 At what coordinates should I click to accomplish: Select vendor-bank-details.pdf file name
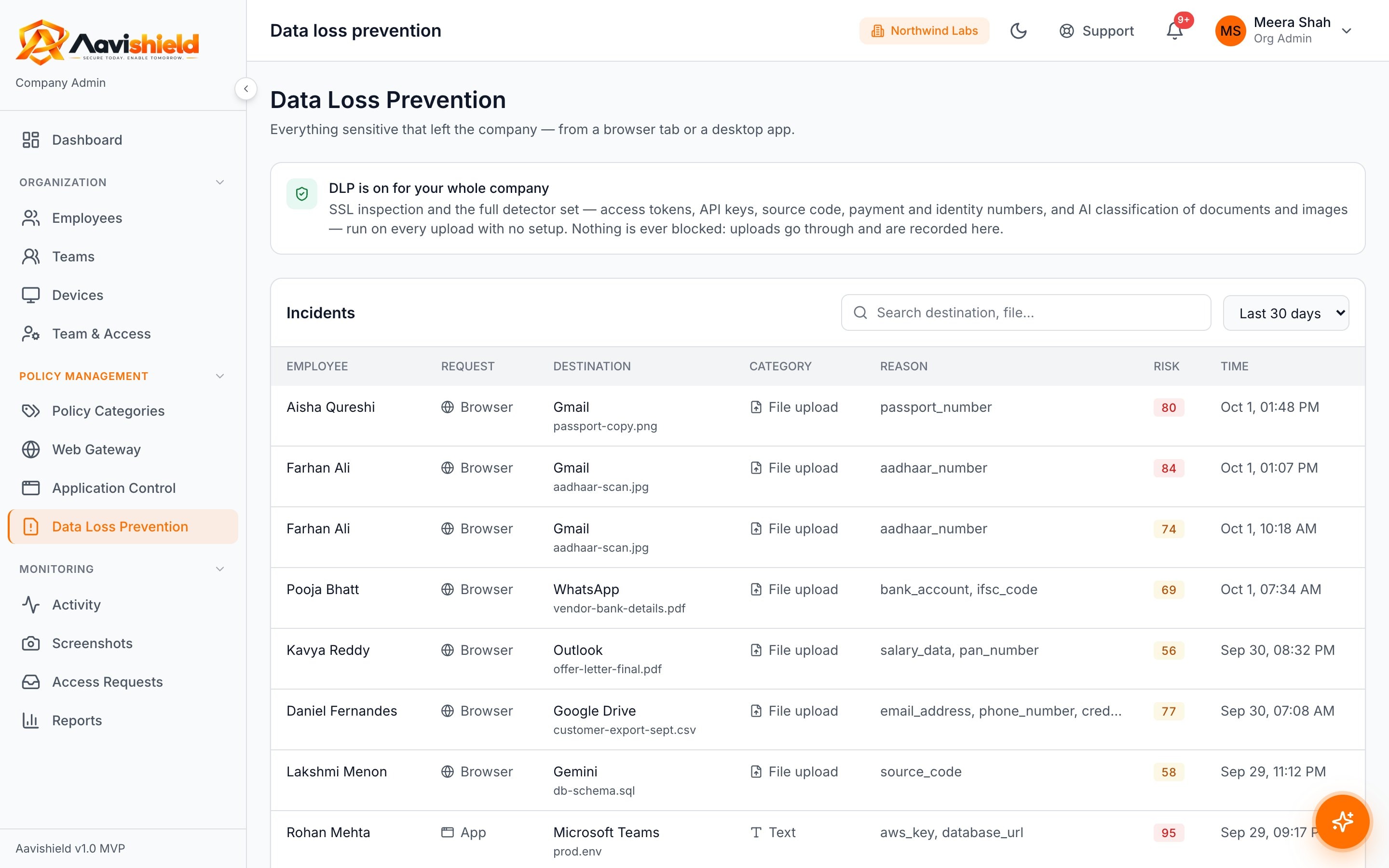point(619,608)
